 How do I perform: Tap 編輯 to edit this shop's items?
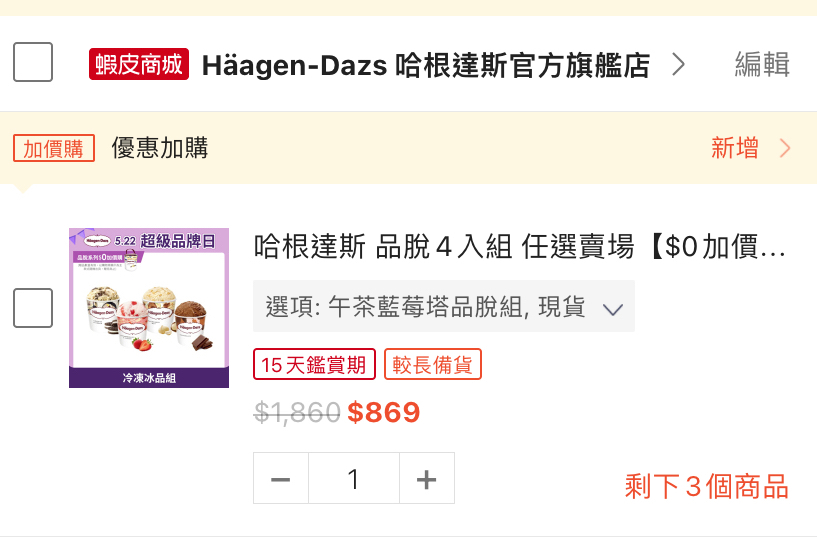click(x=762, y=65)
